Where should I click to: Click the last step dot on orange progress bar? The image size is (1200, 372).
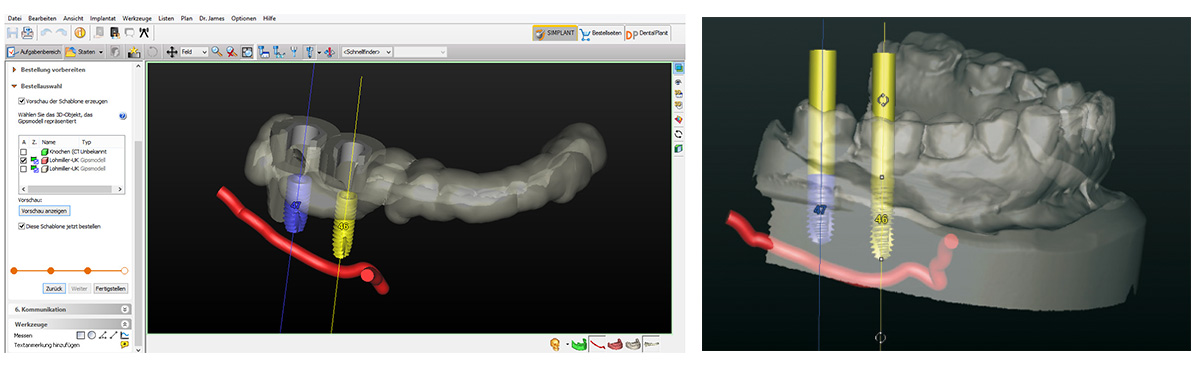(125, 270)
